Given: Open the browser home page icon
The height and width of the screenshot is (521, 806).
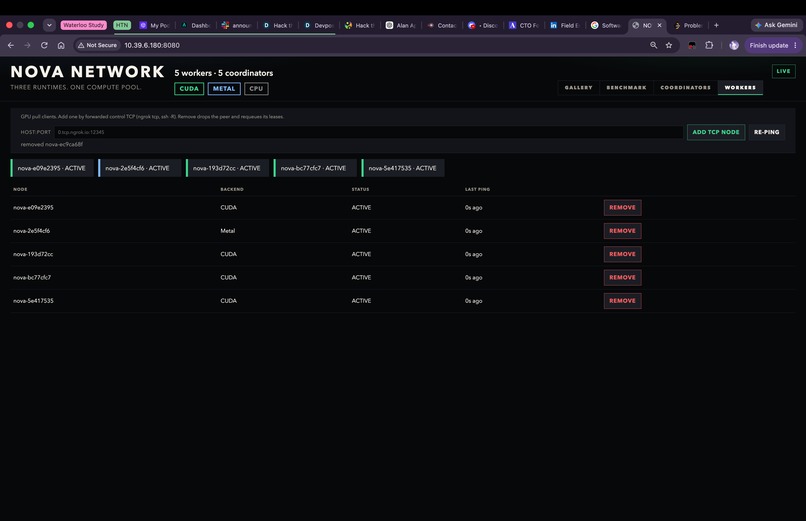Looking at the screenshot, I should click(61, 45).
